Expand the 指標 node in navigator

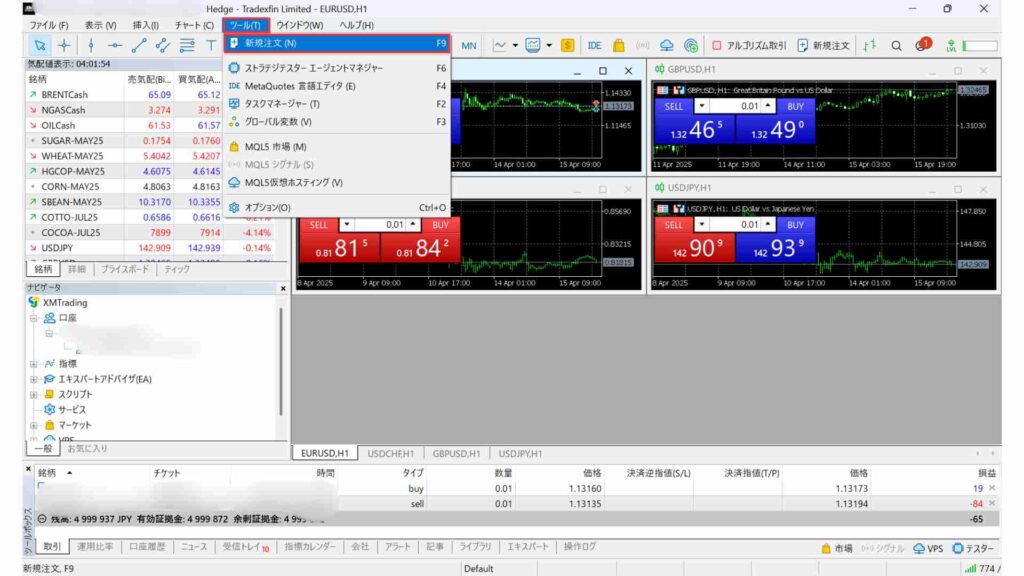tap(35, 364)
